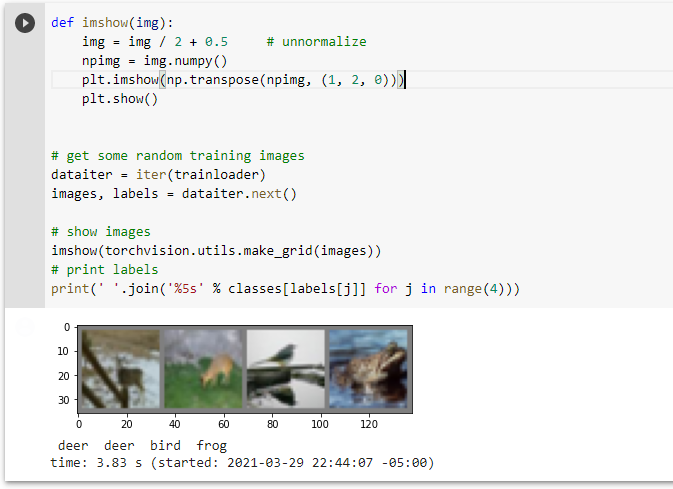Click the print join classes code line
The width and height of the screenshot is (673, 489).
pos(285,289)
